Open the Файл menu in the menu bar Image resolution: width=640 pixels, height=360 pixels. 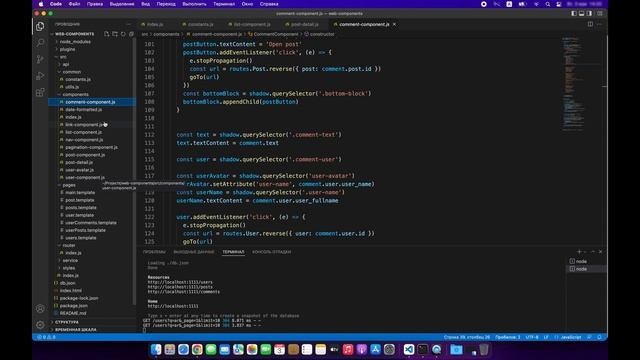[74, 4]
